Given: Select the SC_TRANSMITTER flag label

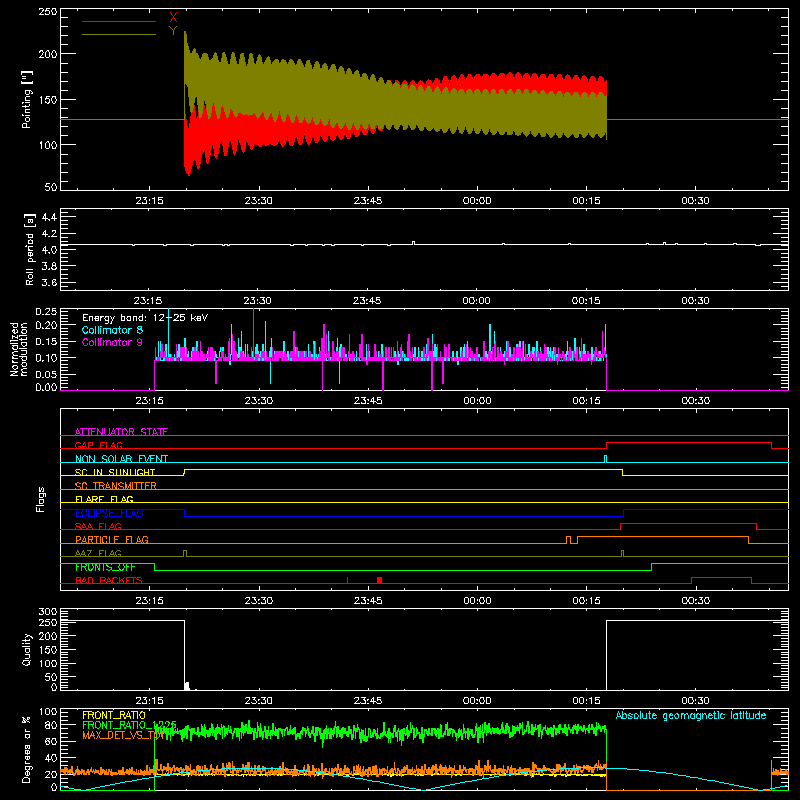Looking at the screenshot, I should (x=116, y=486).
